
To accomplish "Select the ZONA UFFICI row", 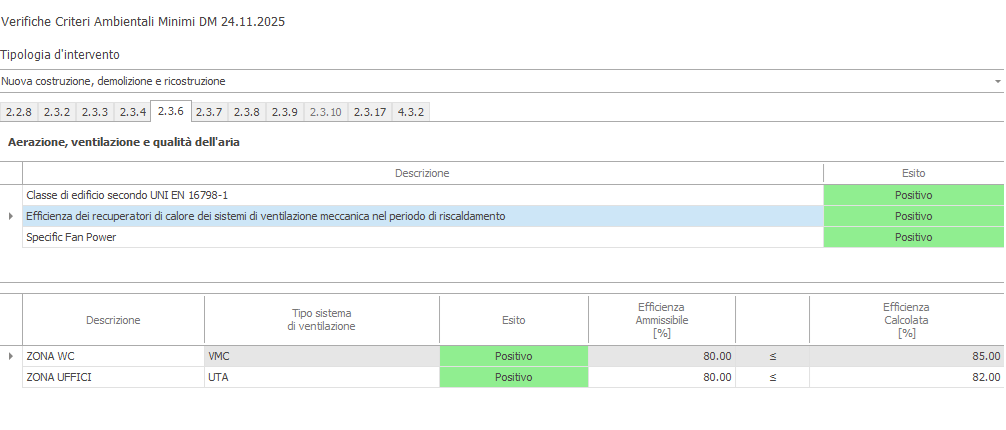I will (x=113, y=377).
